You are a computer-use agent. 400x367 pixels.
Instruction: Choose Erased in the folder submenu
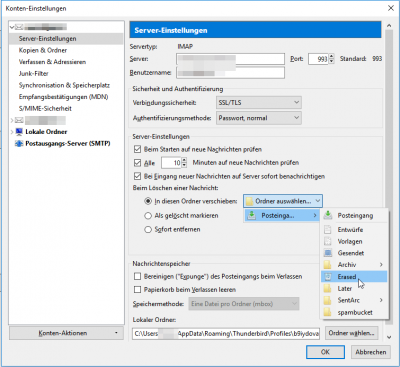(x=354, y=277)
